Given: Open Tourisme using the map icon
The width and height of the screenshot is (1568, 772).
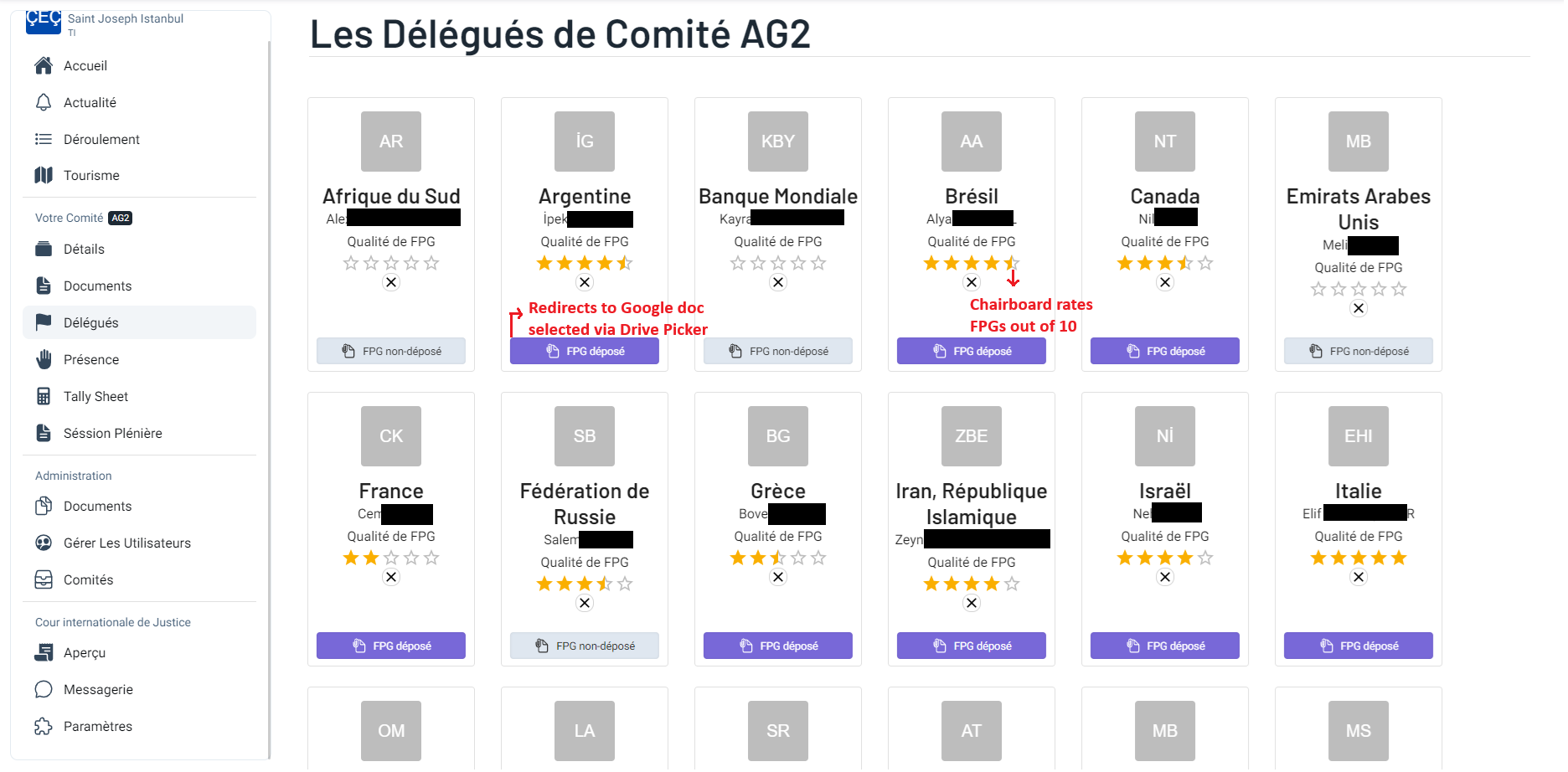Looking at the screenshot, I should tap(44, 175).
